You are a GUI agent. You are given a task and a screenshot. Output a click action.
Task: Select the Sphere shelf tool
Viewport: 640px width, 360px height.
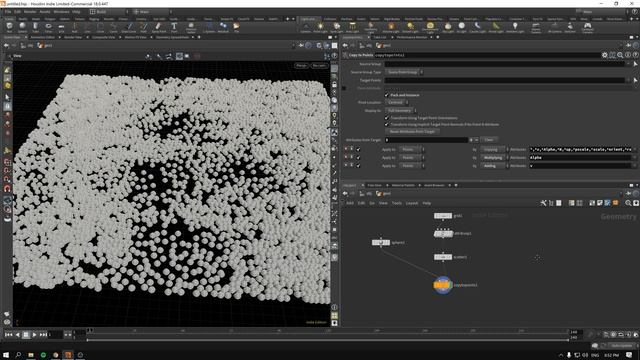coord(22,27)
